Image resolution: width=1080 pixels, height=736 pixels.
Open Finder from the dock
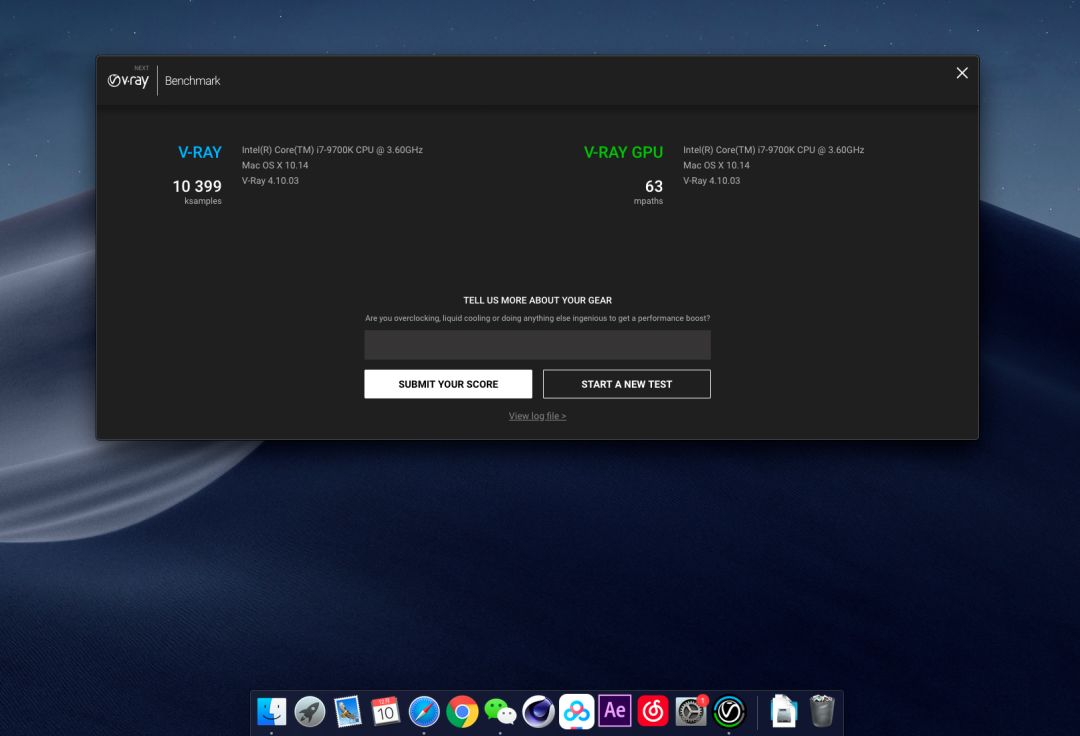(271, 711)
